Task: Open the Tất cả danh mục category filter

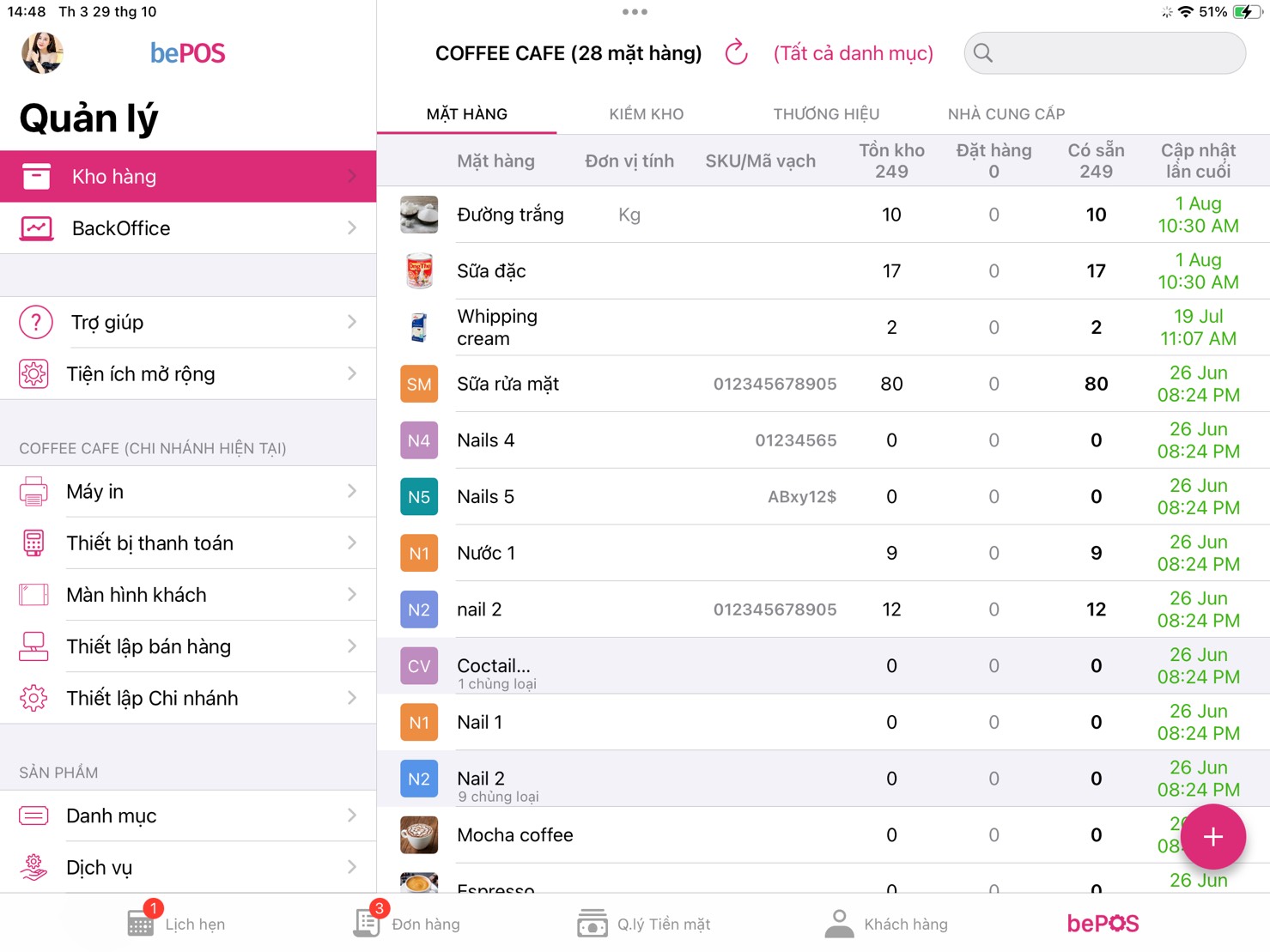Action: click(853, 53)
